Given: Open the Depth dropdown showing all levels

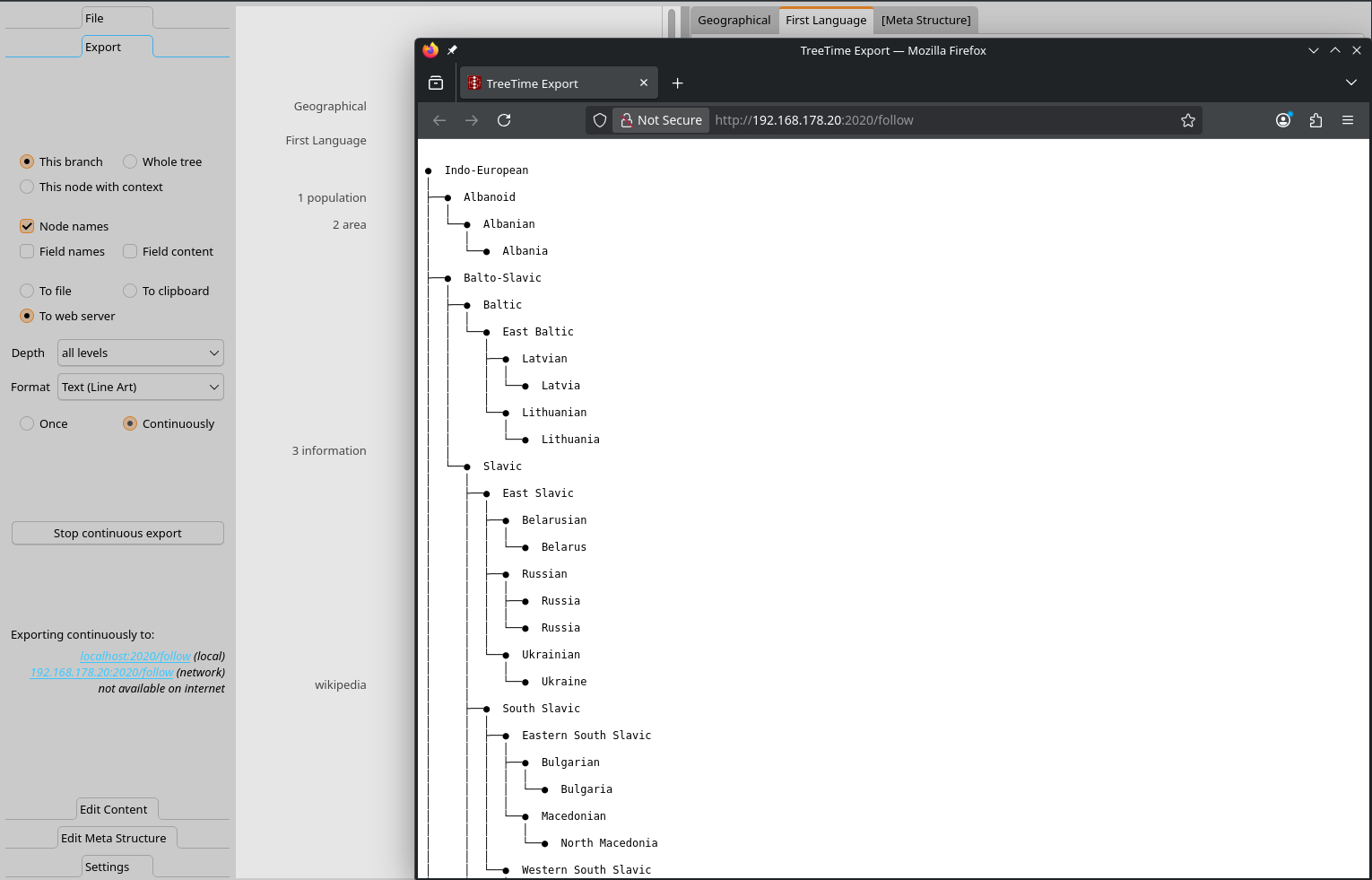Looking at the screenshot, I should click(x=141, y=353).
